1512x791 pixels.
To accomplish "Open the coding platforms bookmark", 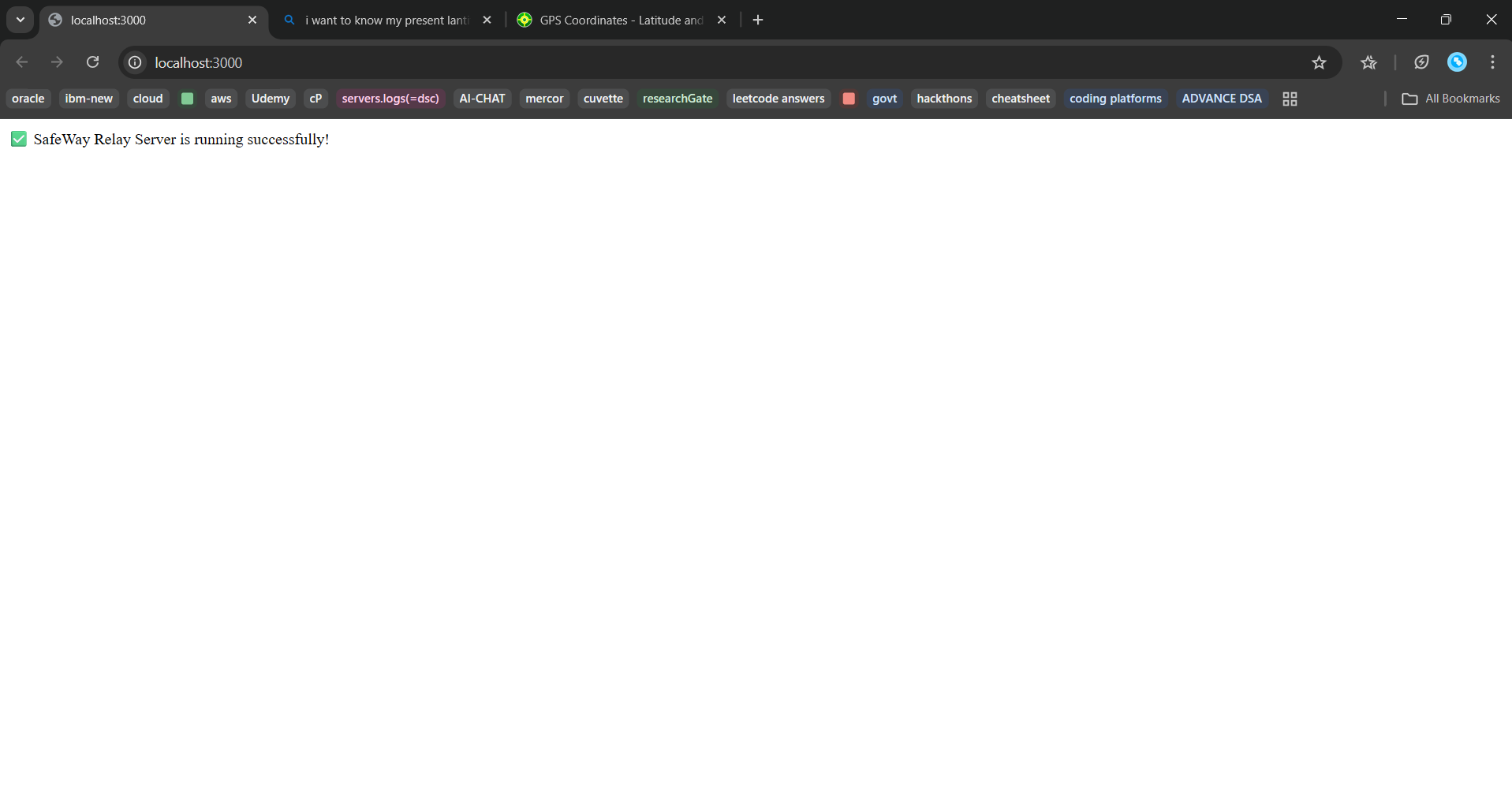I will pyautogui.click(x=1115, y=99).
